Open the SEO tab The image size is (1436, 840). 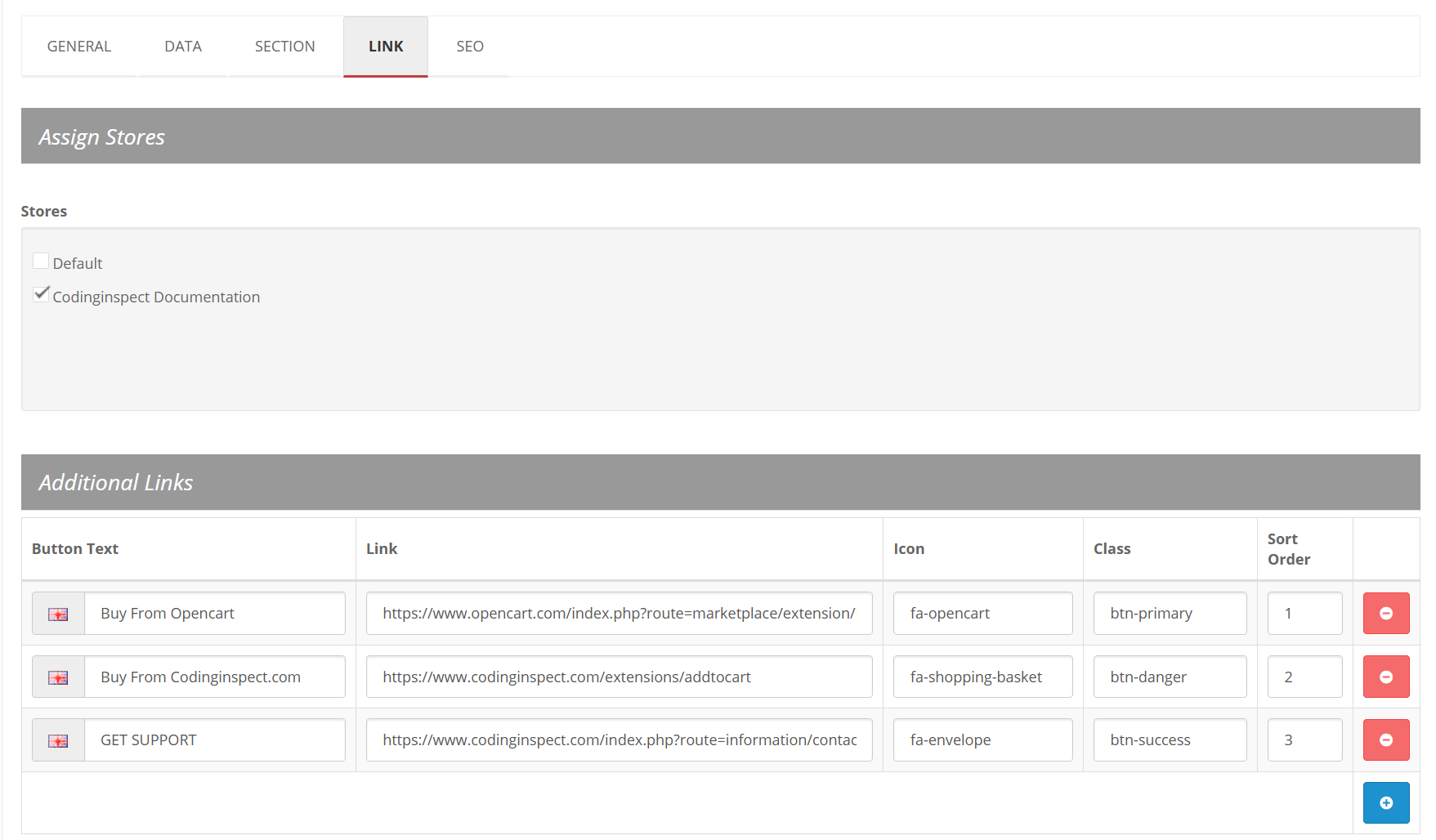[469, 47]
